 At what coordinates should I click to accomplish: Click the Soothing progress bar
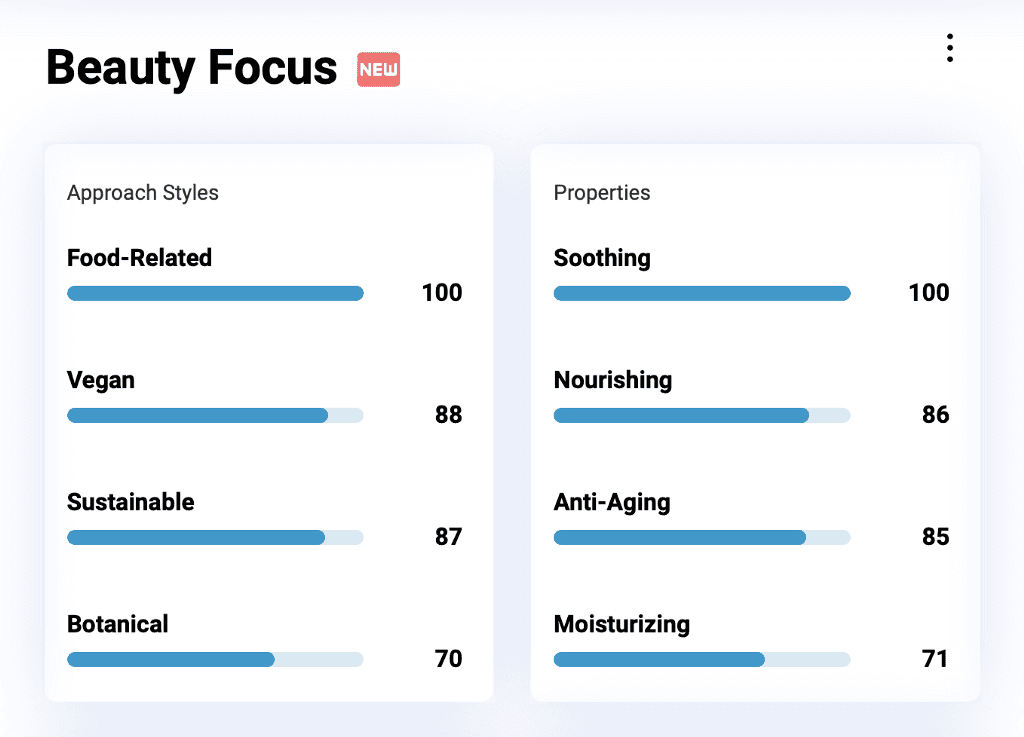(701, 293)
